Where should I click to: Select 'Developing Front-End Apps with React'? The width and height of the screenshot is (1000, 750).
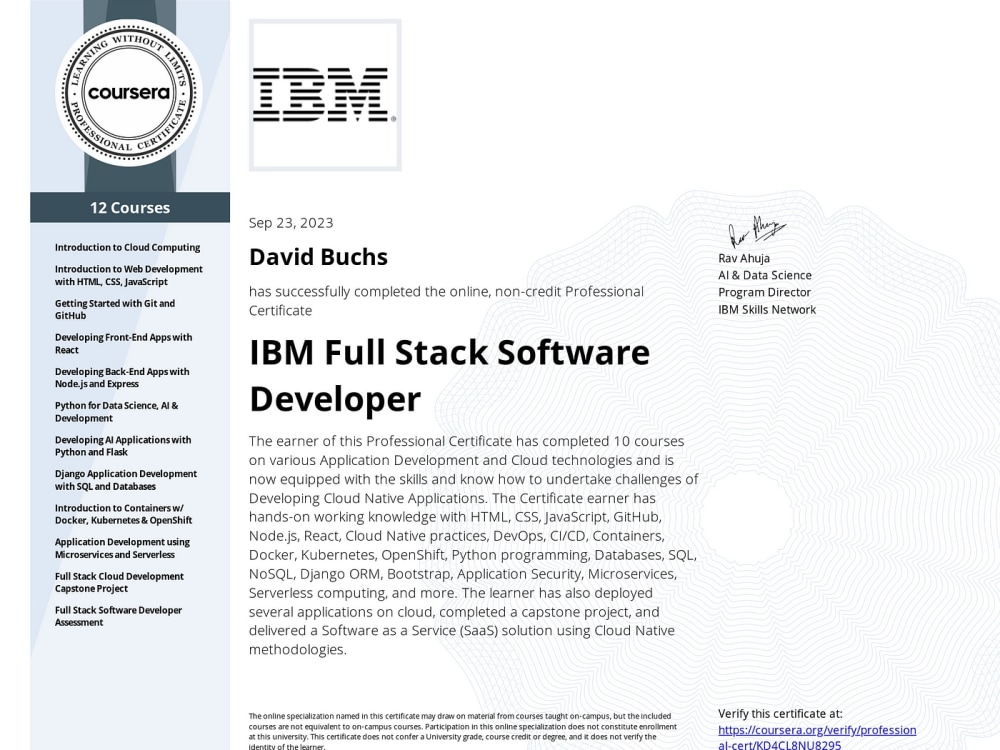pos(124,344)
